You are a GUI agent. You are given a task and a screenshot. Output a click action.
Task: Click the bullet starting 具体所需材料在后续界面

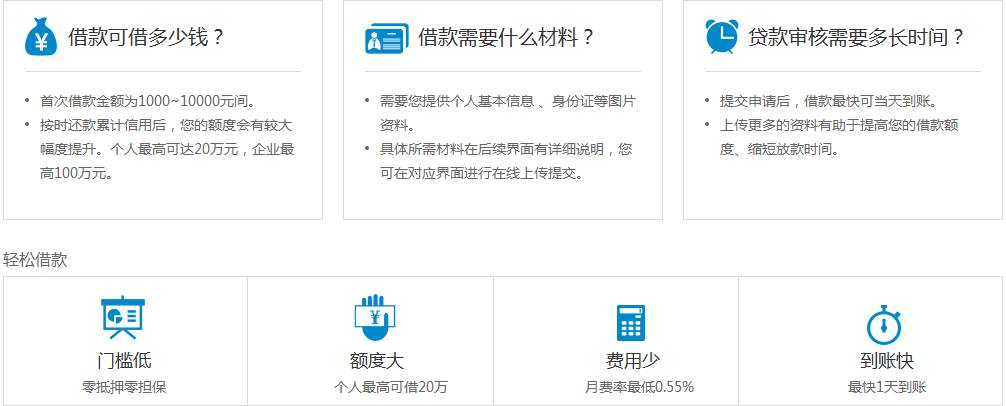click(506, 162)
